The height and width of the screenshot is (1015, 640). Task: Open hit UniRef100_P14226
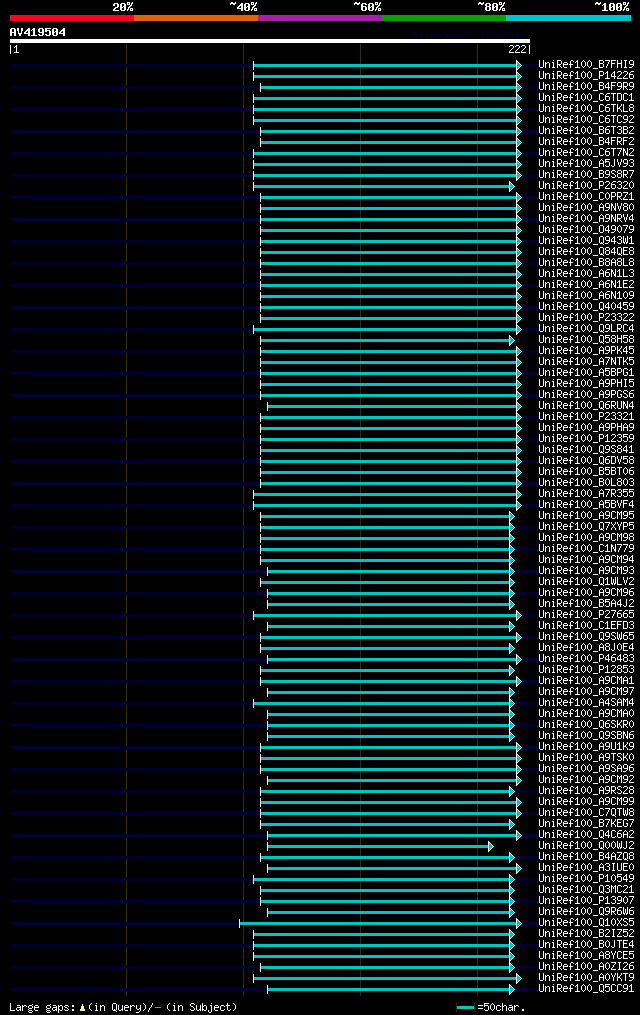[x=586, y=76]
